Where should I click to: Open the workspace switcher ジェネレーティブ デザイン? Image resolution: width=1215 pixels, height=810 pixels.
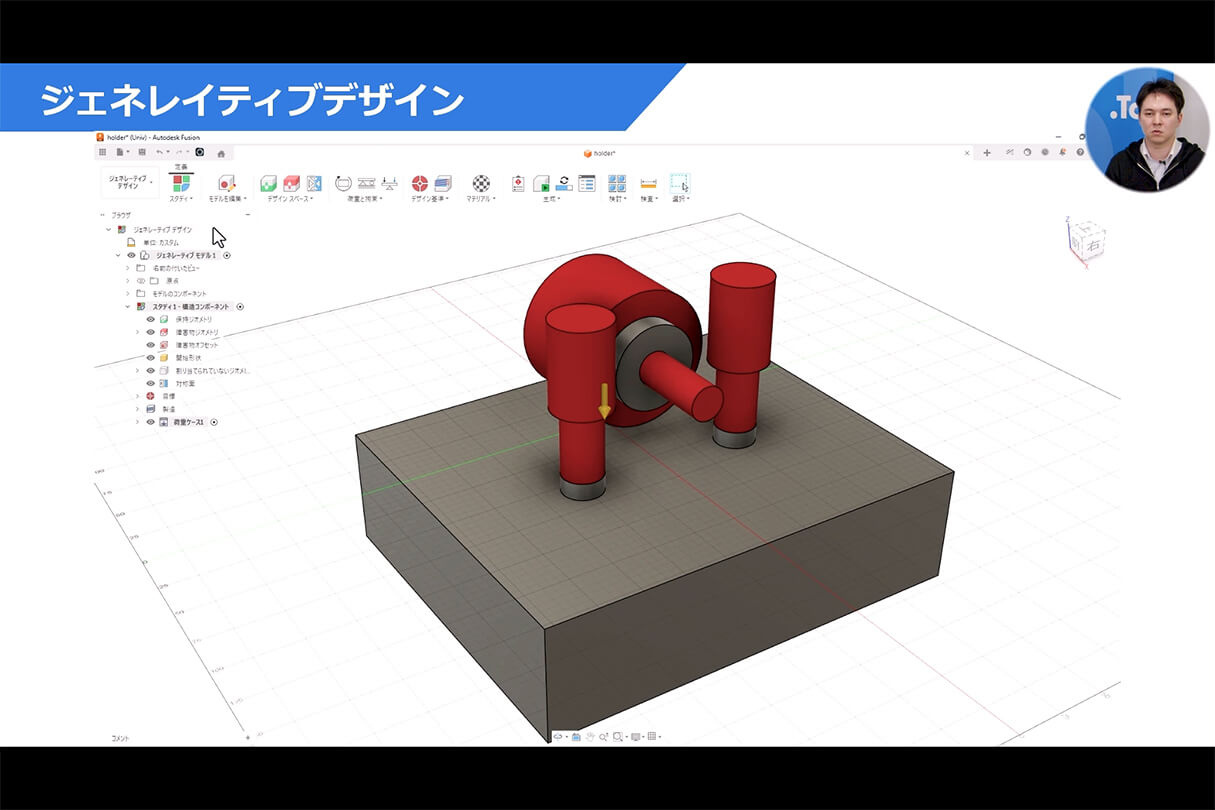coord(129,182)
